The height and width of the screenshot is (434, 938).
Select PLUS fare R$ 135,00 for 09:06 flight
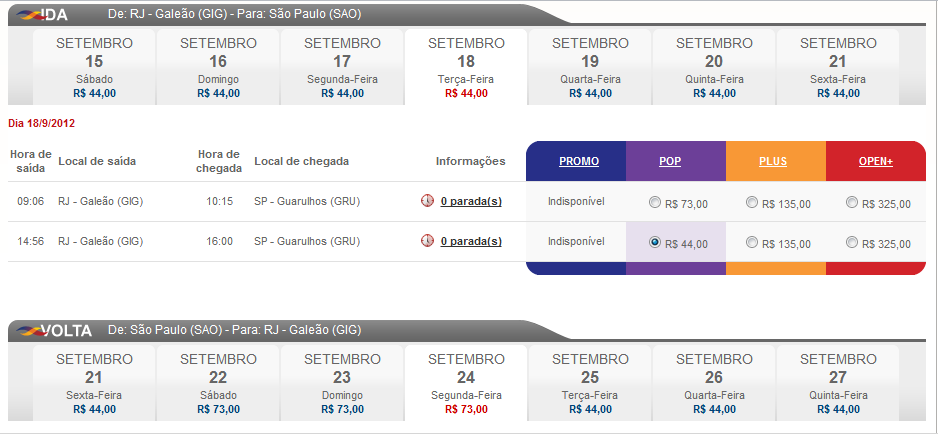coord(753,203)
